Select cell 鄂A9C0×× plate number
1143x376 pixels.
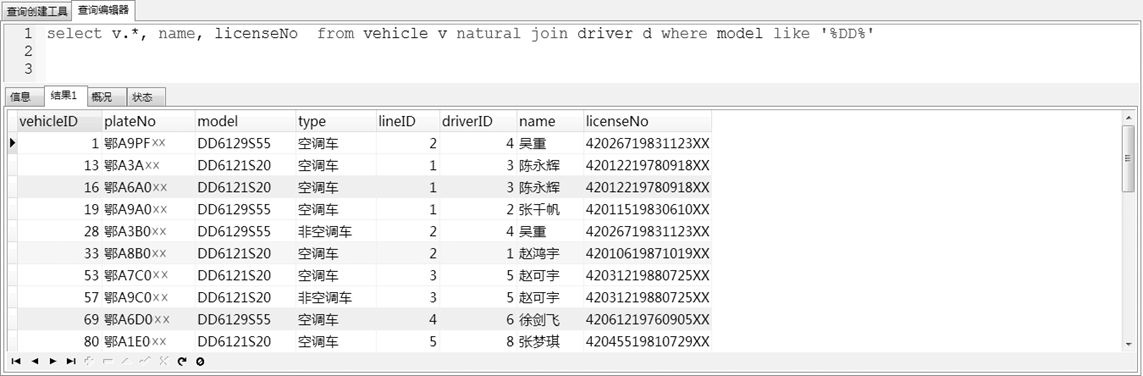tap(148, 297)
